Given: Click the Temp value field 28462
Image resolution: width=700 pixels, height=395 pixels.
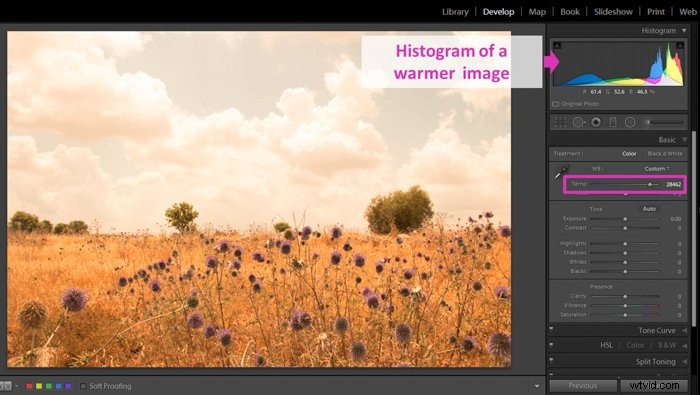Looking at the screenshot, I should click(673, 184).
